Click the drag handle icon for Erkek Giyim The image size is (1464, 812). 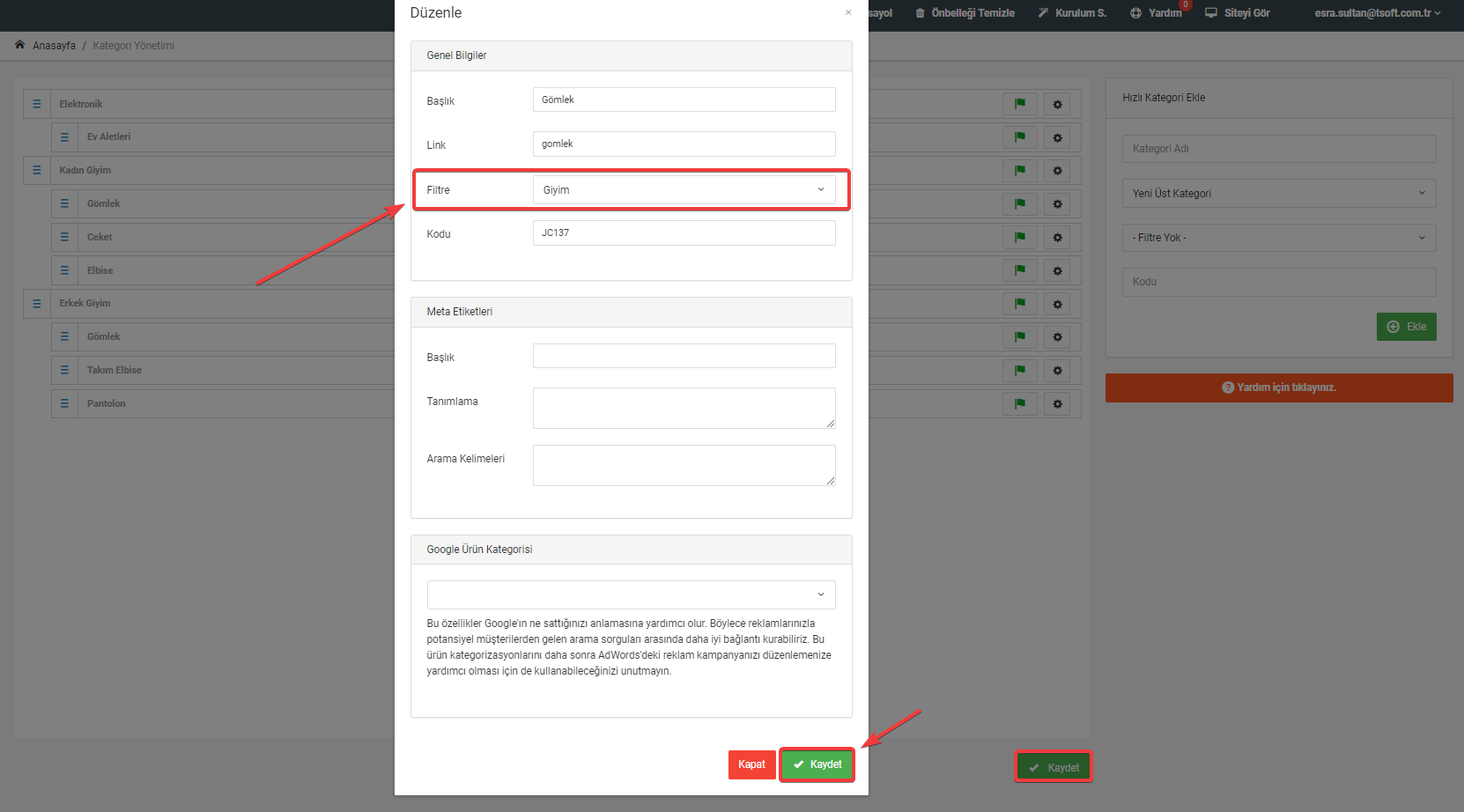point(37,303)
